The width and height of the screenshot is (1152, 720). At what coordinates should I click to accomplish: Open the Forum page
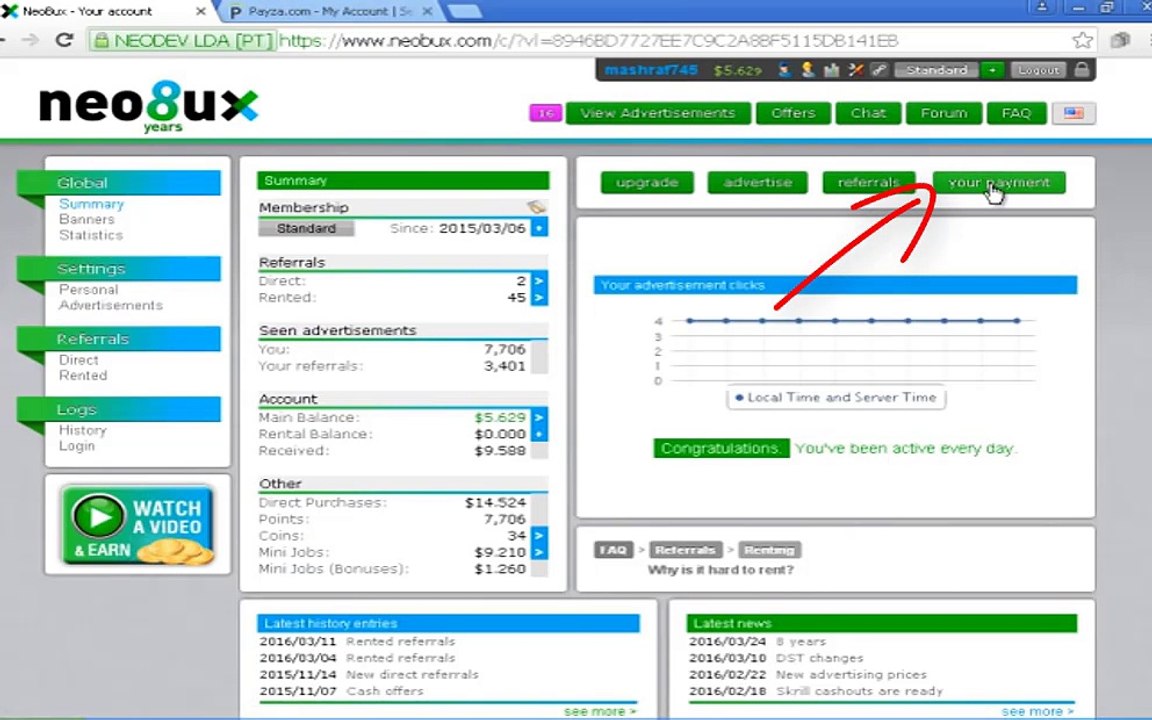(944, 113)
